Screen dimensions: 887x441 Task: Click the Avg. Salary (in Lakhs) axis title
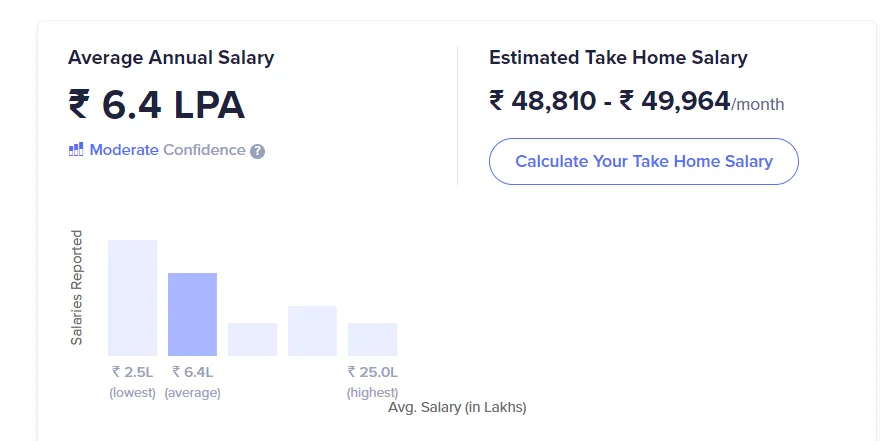pyautogui.click(x=456, y=407)
